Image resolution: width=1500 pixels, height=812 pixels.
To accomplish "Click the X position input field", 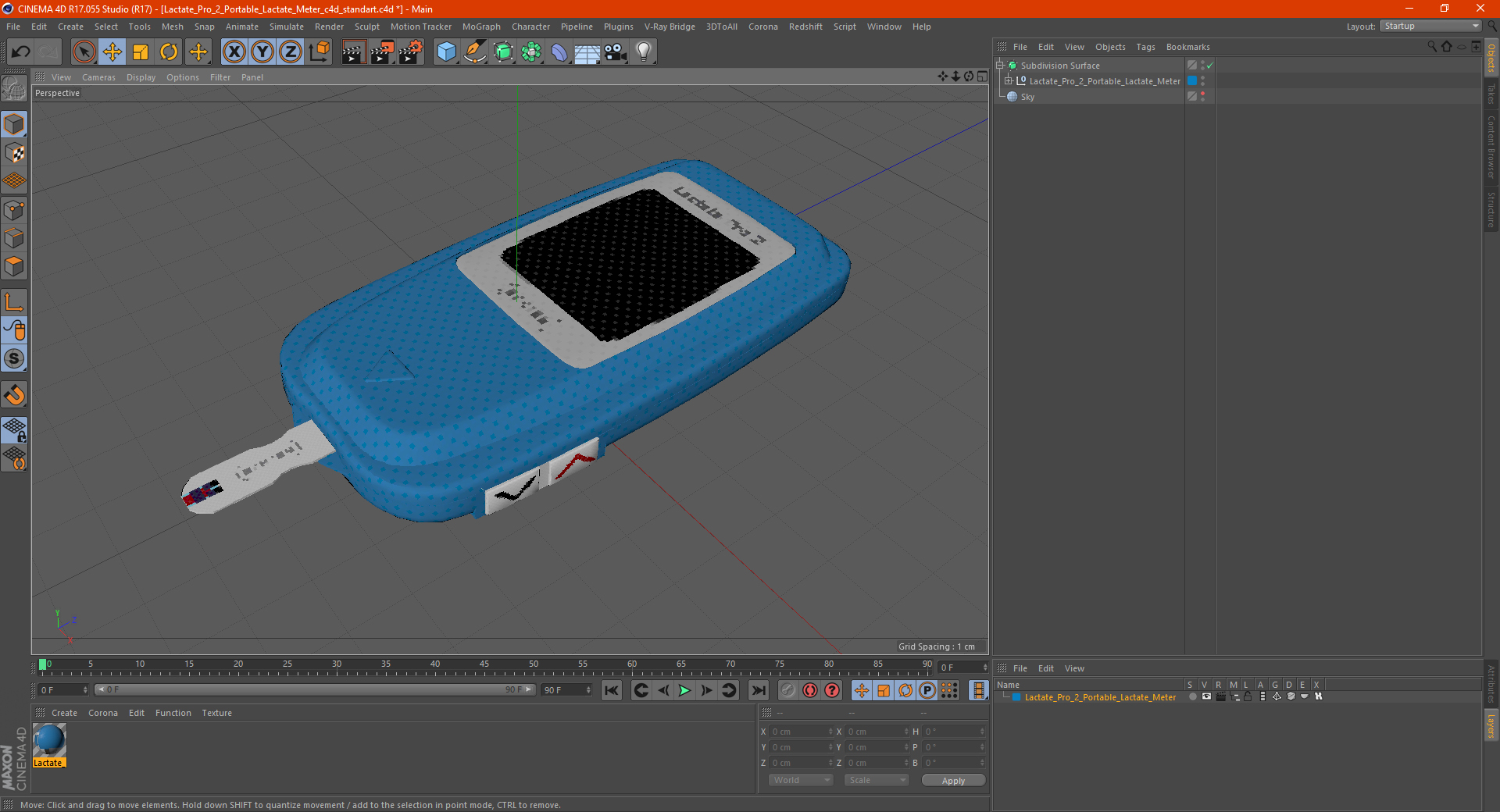I will coord(802,732).
